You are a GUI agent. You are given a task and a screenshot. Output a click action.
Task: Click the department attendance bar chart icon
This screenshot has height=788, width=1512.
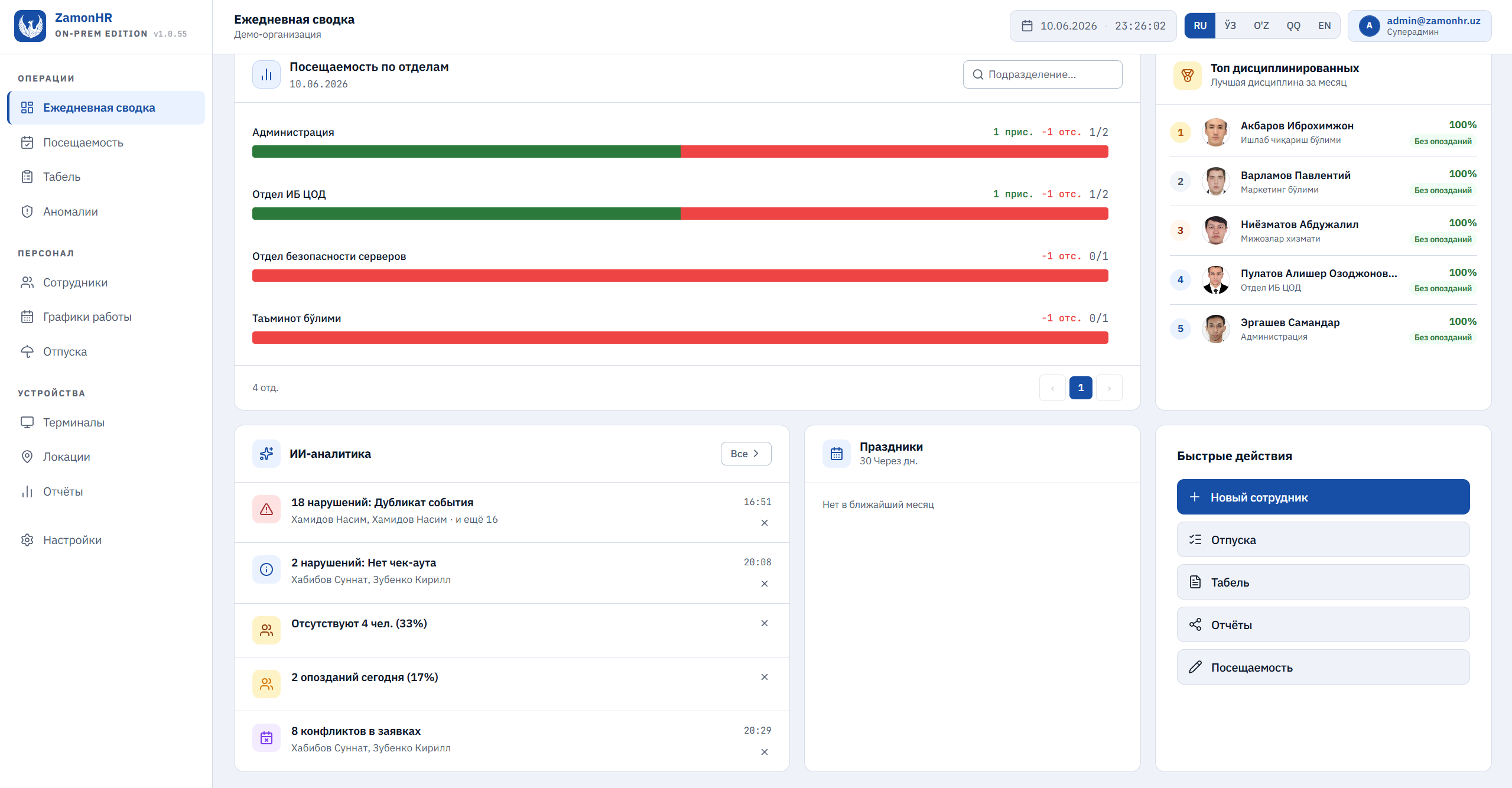[x=266, y=74]
